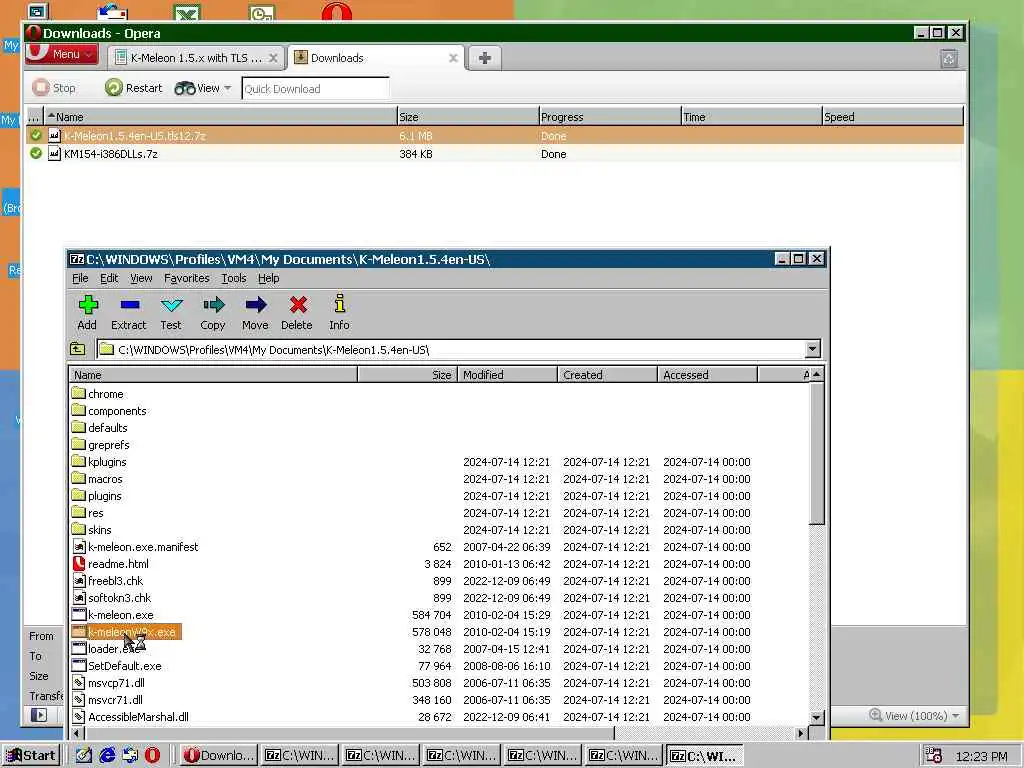The height and width of the screenshot is (768, 1024).
Task: Sort 7-Zip list by Created column
Action: point(607,375)
